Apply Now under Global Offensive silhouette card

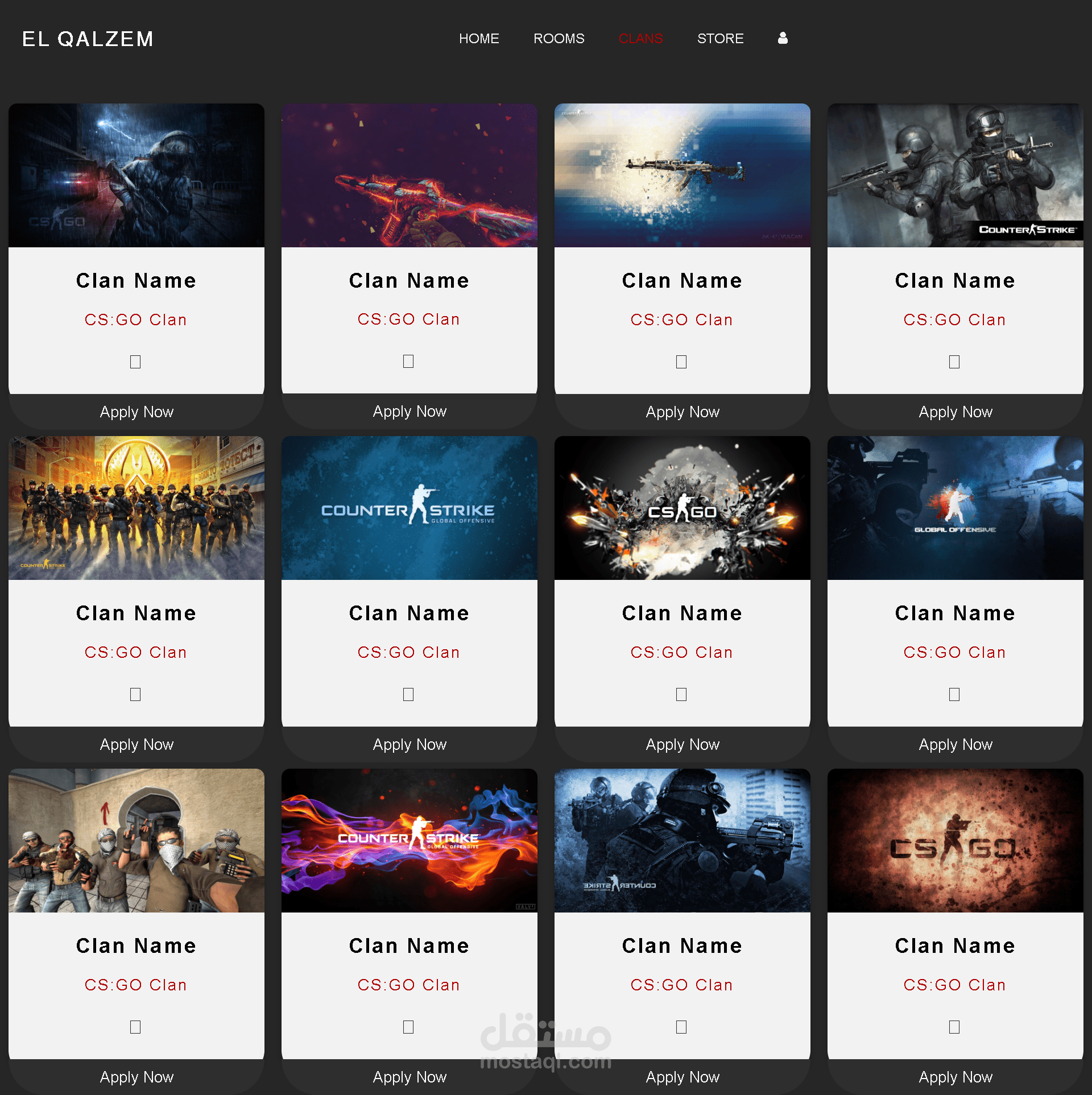(955, 744)
